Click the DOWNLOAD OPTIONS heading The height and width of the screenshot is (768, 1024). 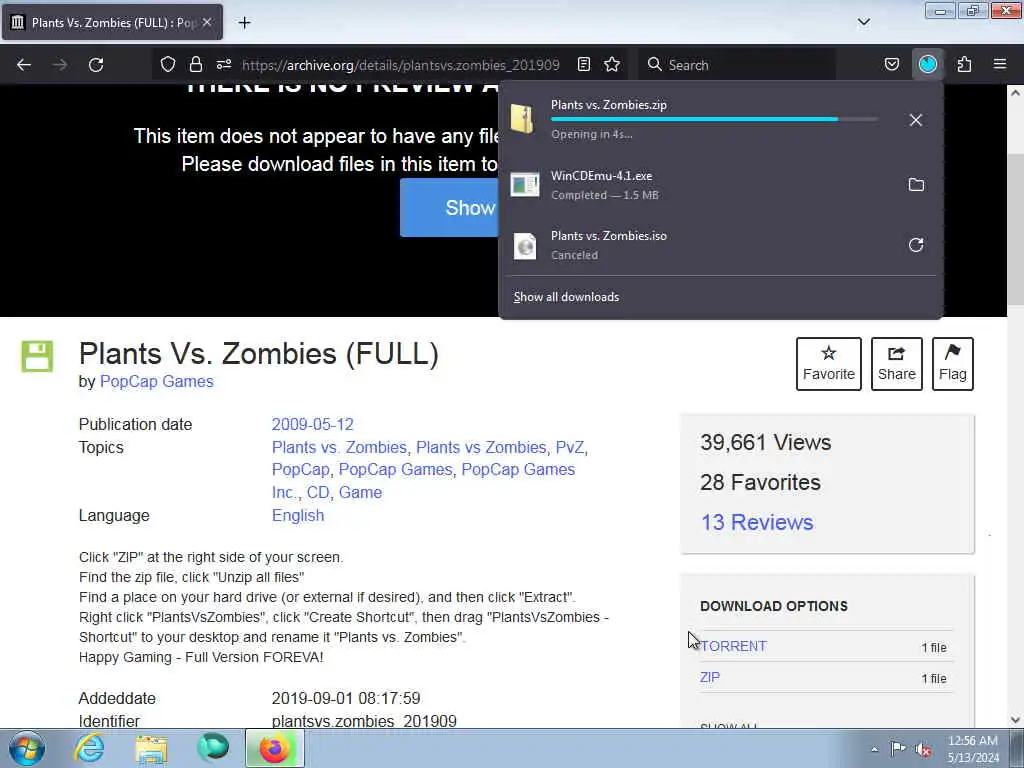click(774, 606)
